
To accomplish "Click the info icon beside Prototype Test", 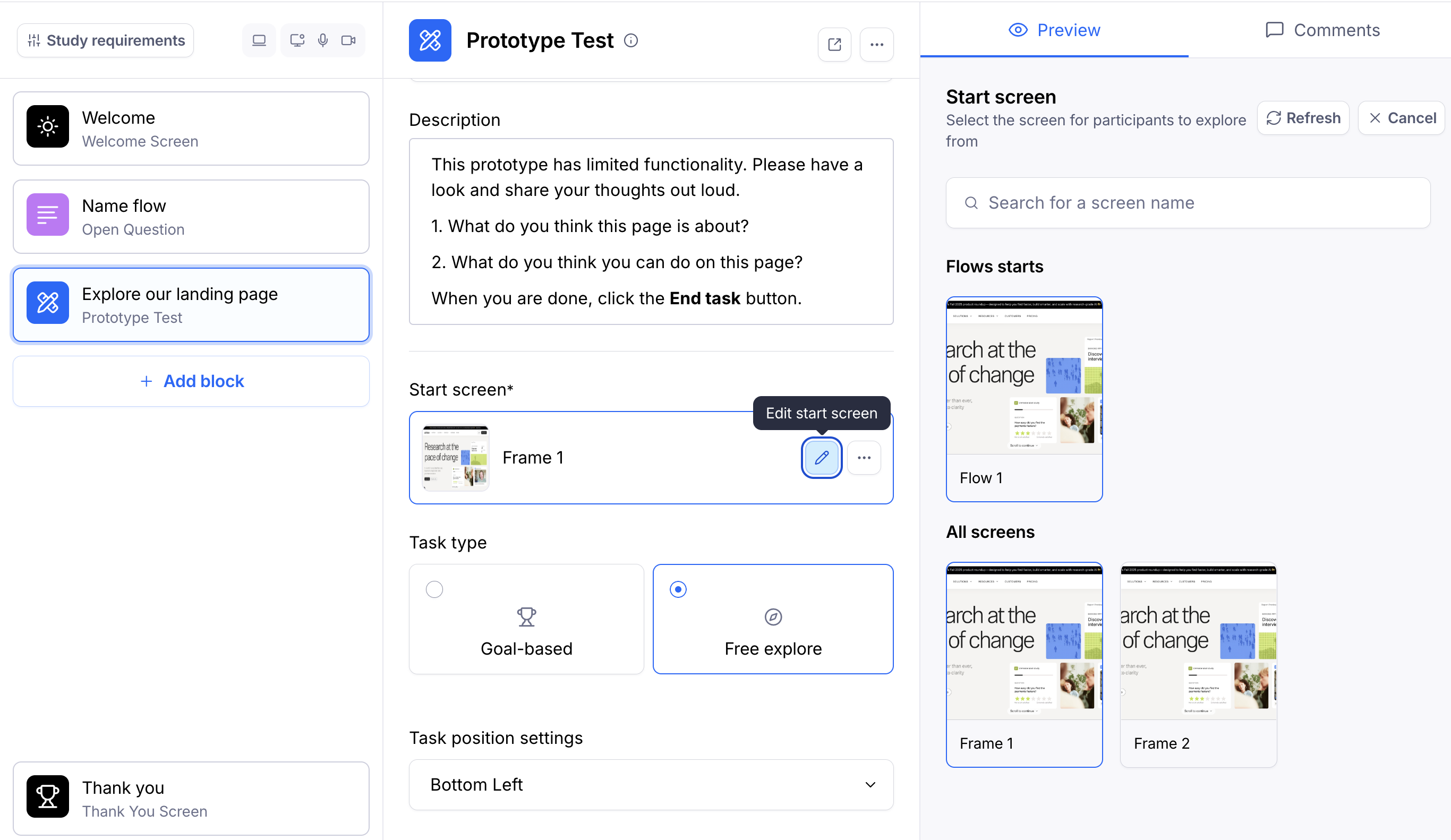I will tap(631, 40).
